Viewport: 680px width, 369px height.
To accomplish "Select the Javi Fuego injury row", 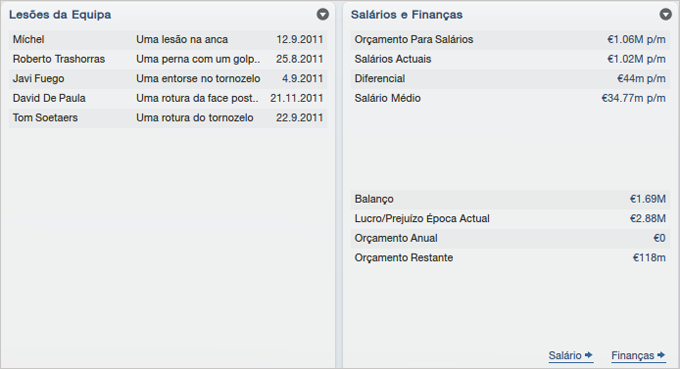I will coord(168,78).
